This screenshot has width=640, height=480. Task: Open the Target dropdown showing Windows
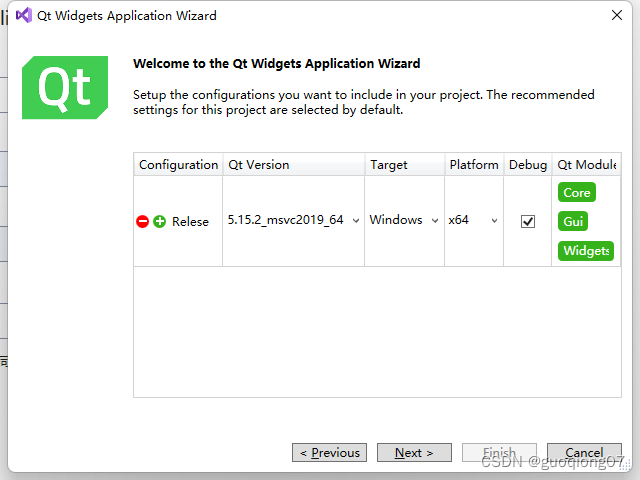[404, 220]
